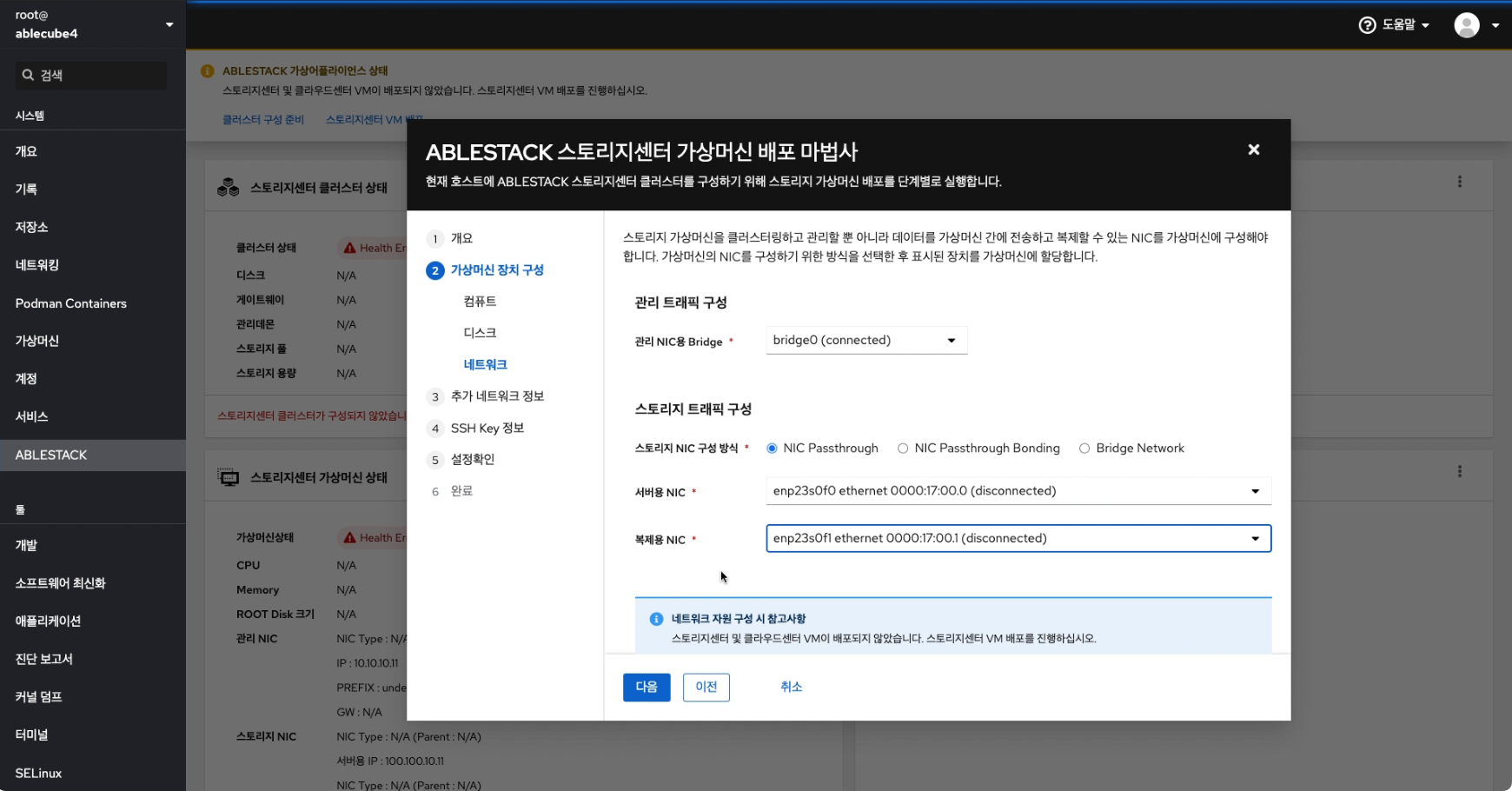The image size is (1512, 791).
Task: Click the 관리 트래픽 구성 heading
Action: 680,302
